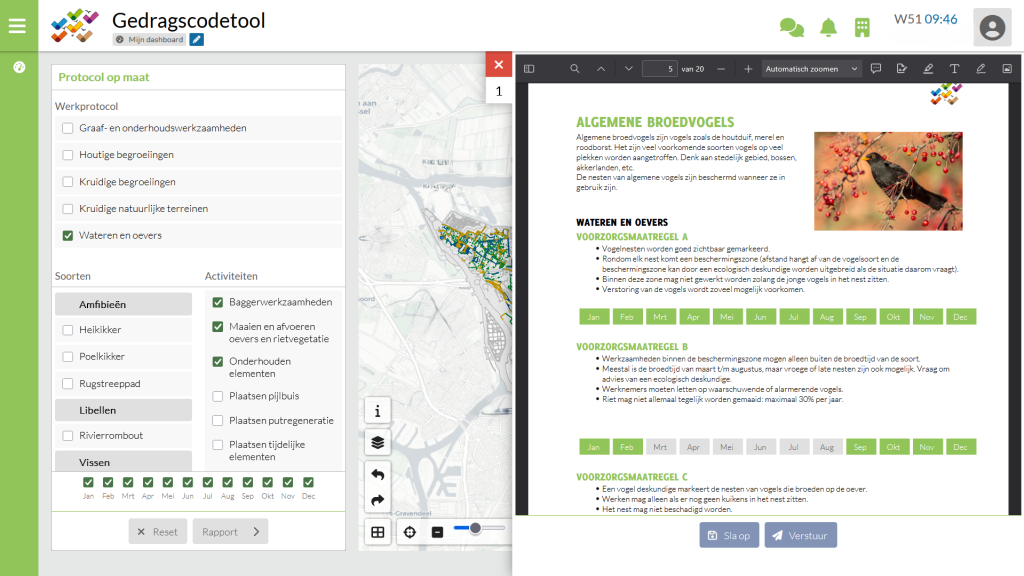Toggle the PDF sidebar panel
This screenshot has height=576, width=1024.
coord(529,68)
